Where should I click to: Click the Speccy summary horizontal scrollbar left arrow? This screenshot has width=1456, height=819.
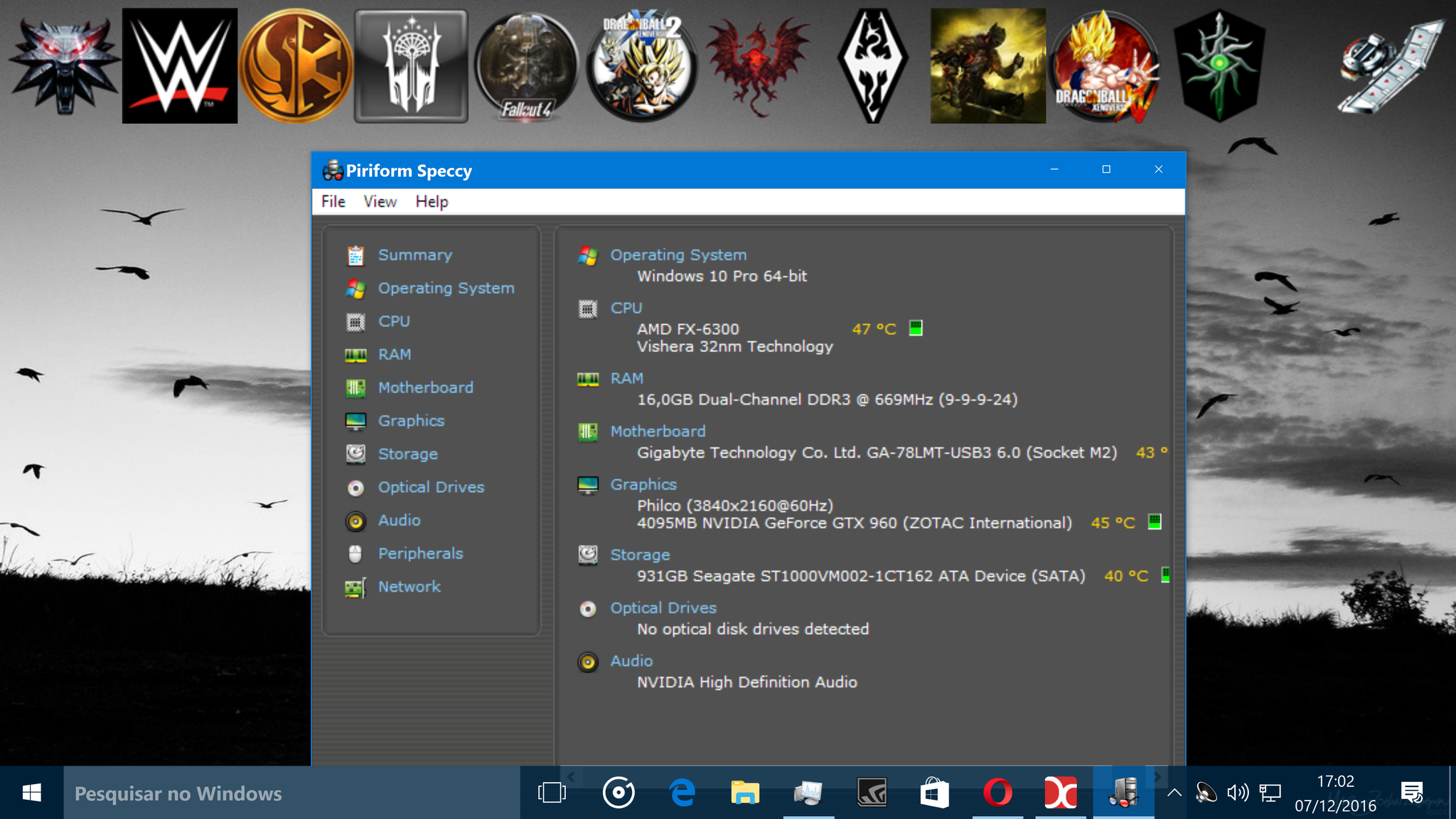coord(571,776)
